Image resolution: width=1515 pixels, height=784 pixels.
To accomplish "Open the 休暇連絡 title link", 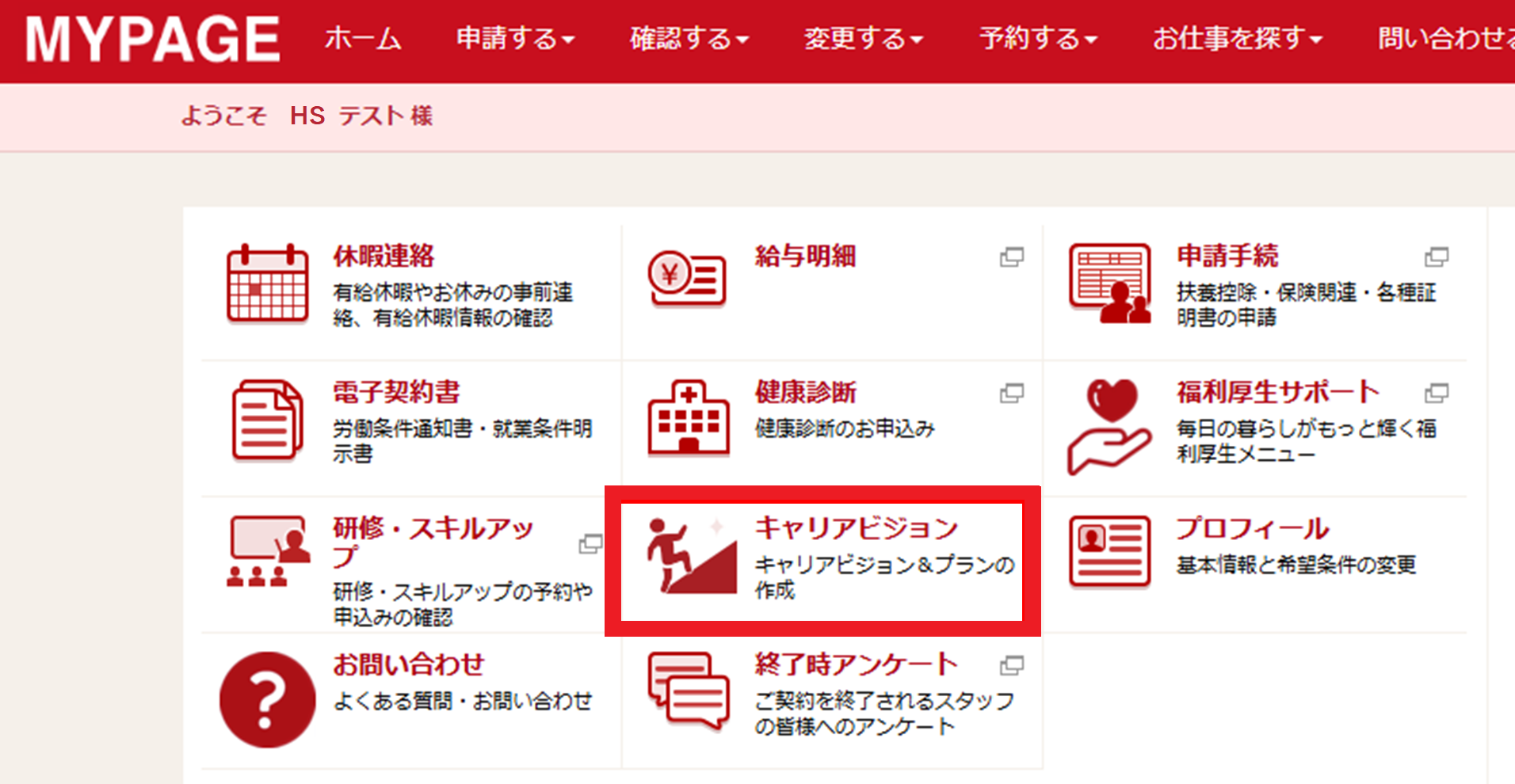I will click(384, 257).
